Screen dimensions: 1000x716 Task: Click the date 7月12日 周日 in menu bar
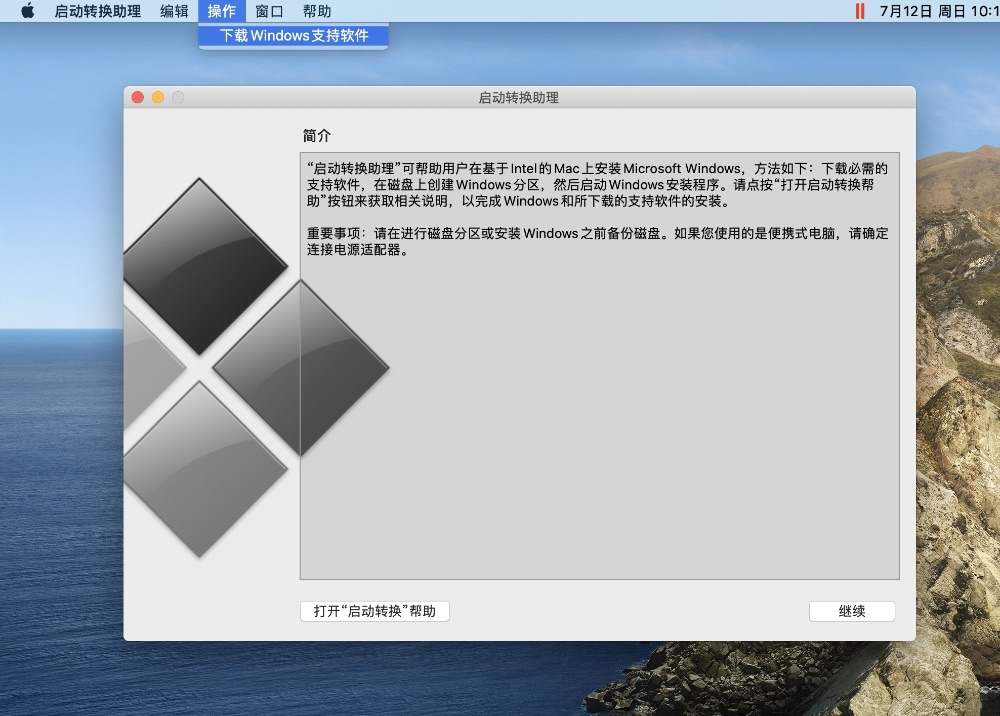pyautogui.click(x=922, y=11)
